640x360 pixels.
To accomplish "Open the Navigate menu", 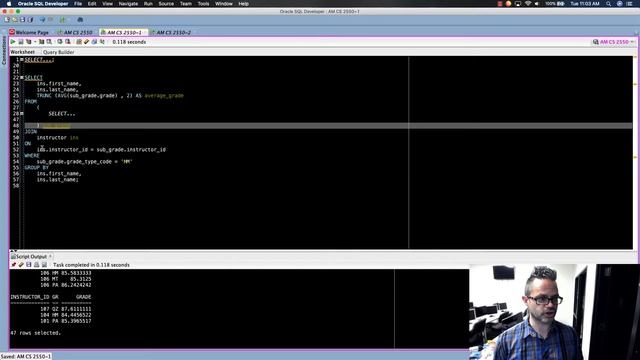I will coord(128,4).
